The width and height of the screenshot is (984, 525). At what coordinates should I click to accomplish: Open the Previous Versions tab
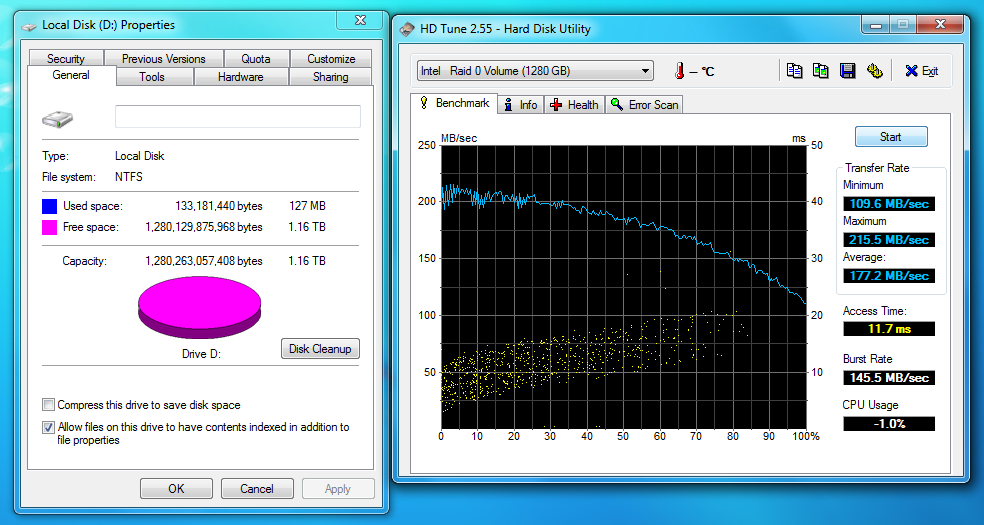click(164, 58)
